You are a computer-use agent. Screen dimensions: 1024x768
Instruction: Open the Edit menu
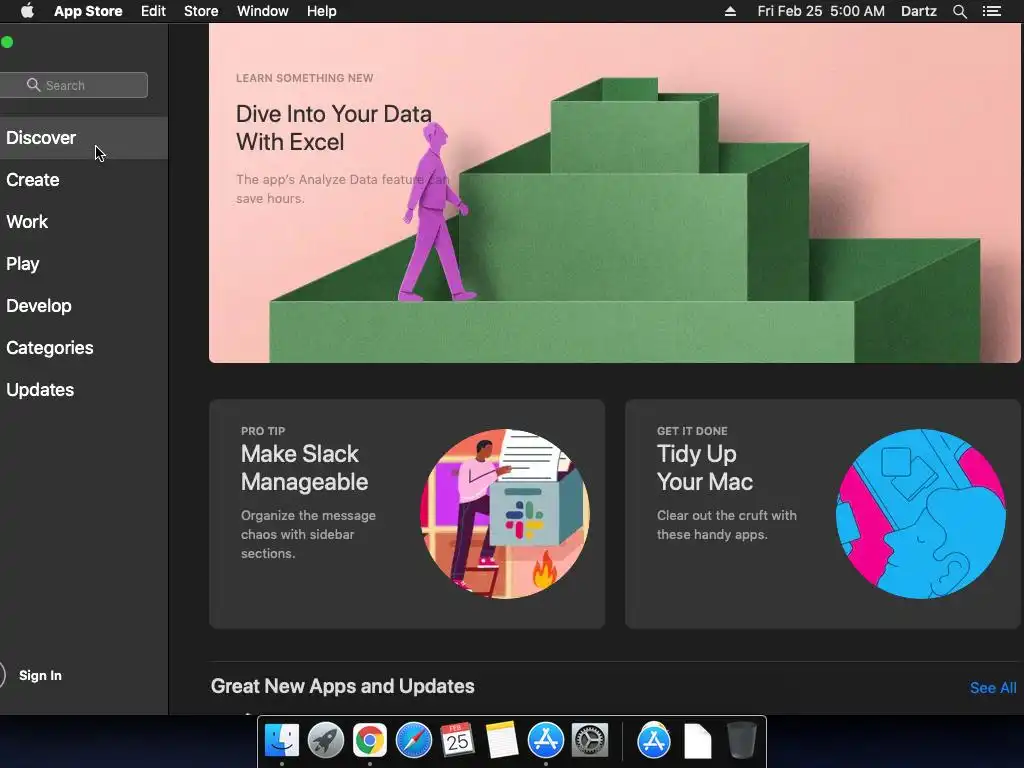(153, 11)
